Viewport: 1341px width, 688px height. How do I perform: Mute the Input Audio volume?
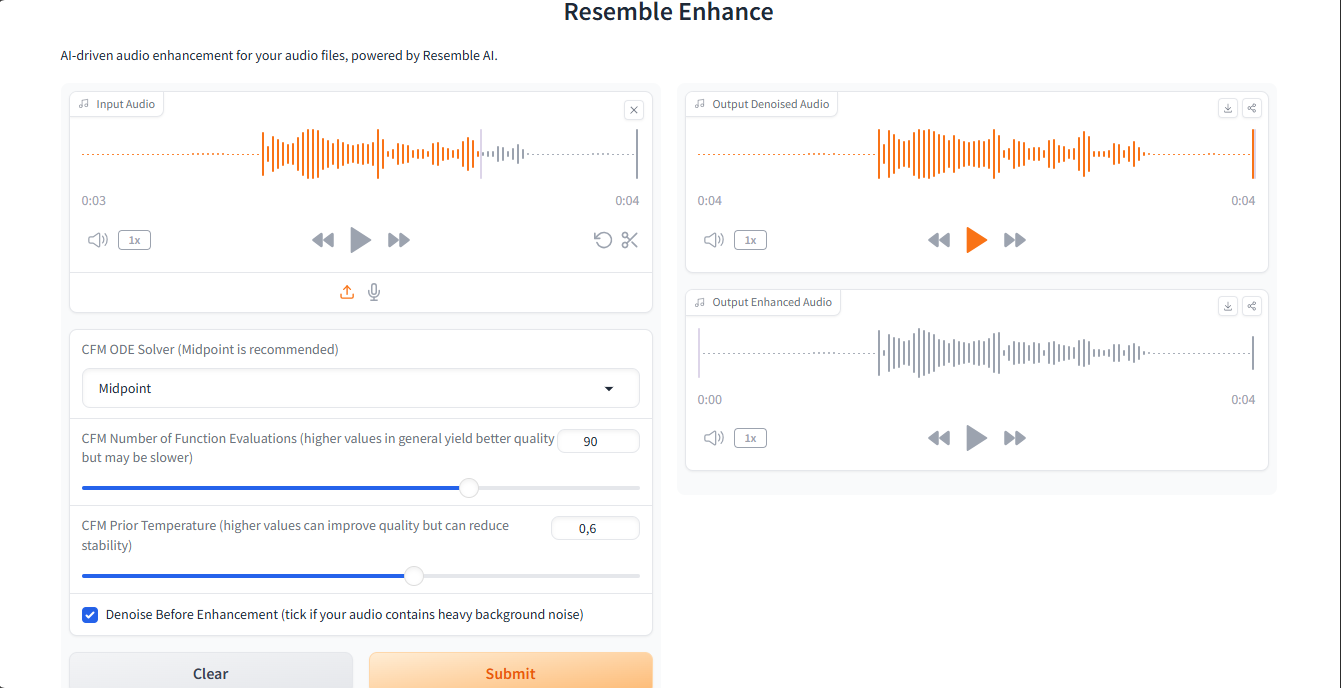(97, 240)
